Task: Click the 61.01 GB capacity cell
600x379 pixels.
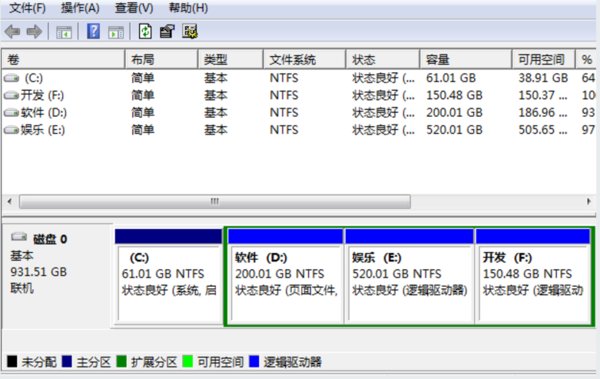Action: tap(451, 78)
